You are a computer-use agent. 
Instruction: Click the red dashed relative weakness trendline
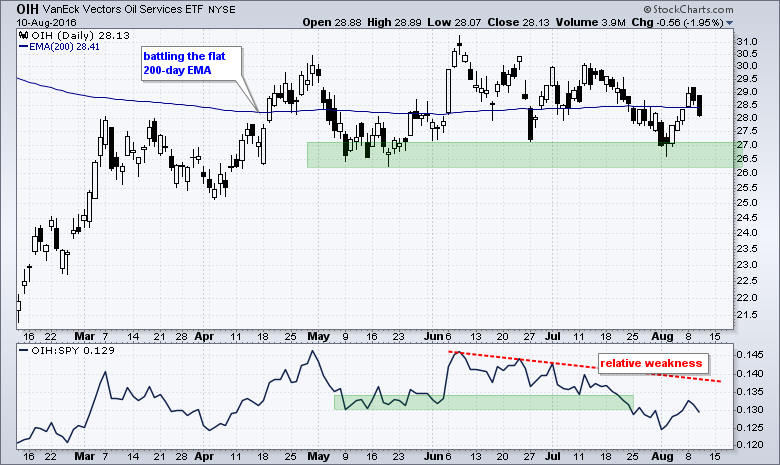(x=585, y=367)
